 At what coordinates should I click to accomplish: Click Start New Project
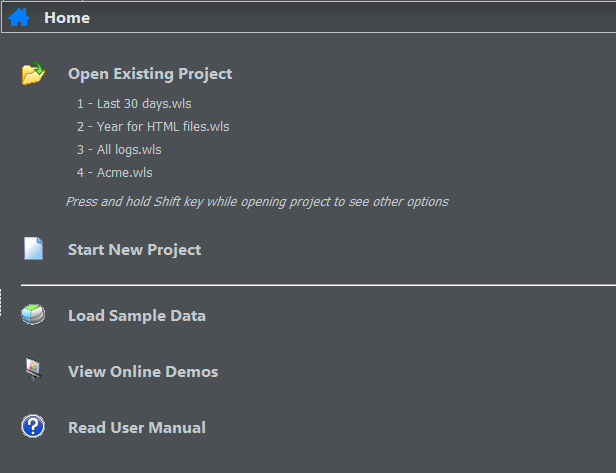tap(134, 250)
